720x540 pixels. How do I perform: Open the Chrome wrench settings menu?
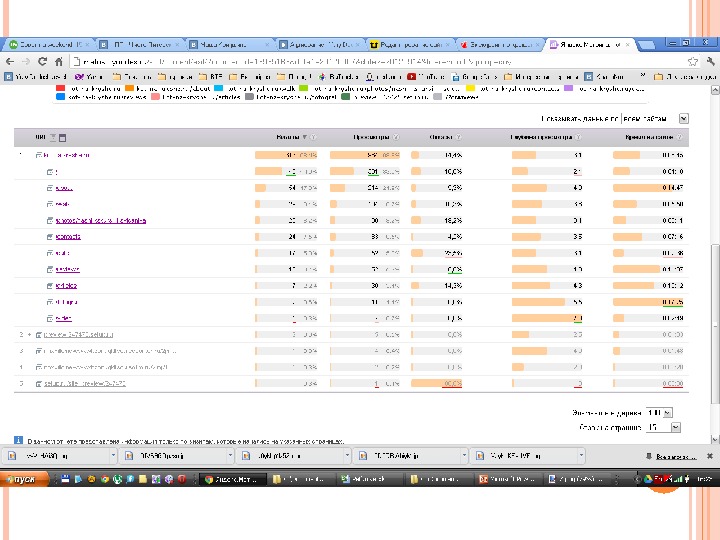pyautogui.click(x=710, y=61)
